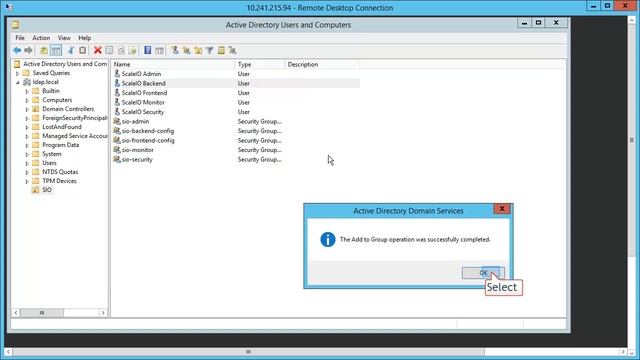Open the Help menu
The image size is (640, 360).
pyautogui.click(x=84, y=38)
